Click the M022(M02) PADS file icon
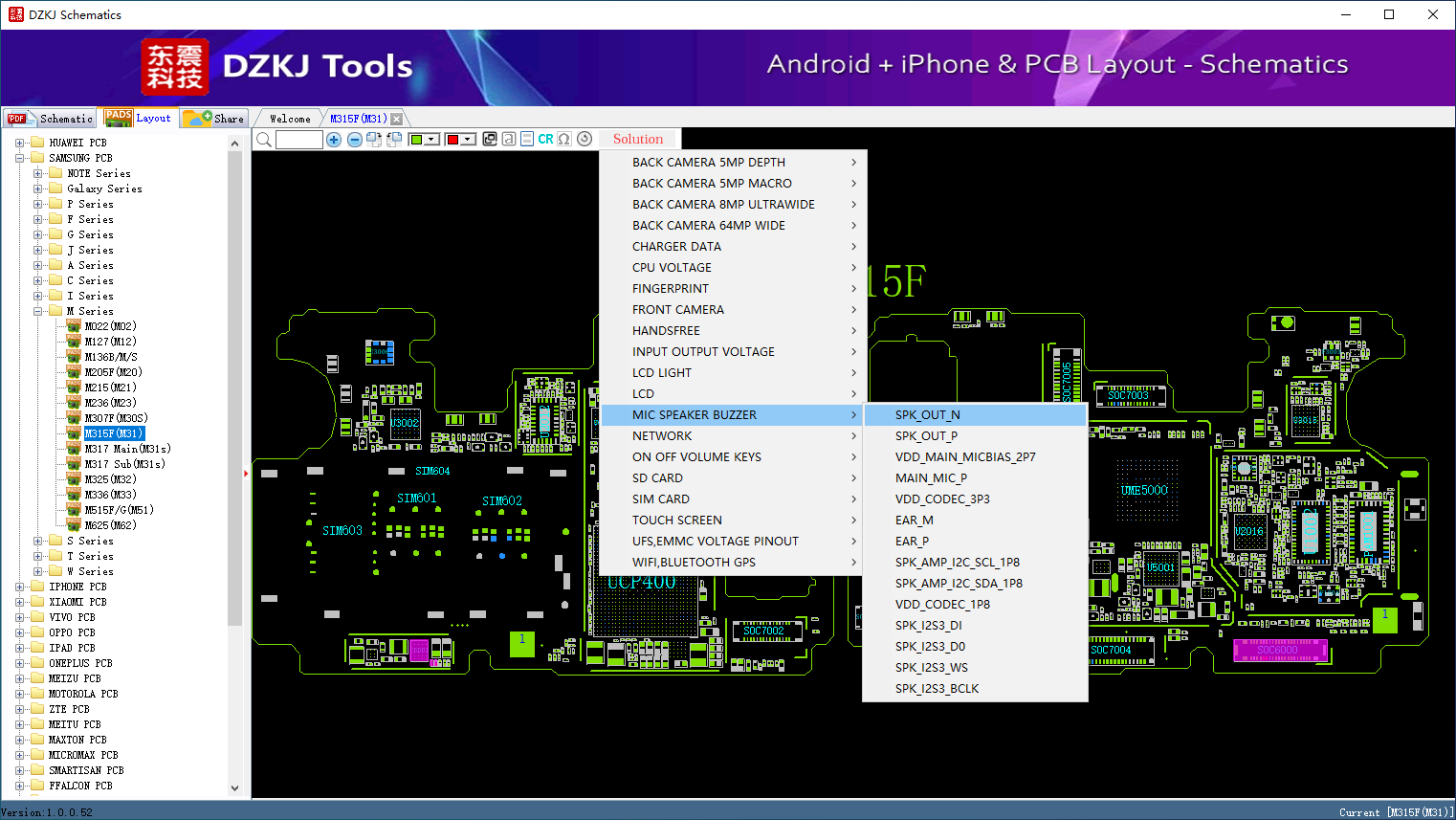The height and width of the screenshot is (820, 1456). [x=74, y=326]
